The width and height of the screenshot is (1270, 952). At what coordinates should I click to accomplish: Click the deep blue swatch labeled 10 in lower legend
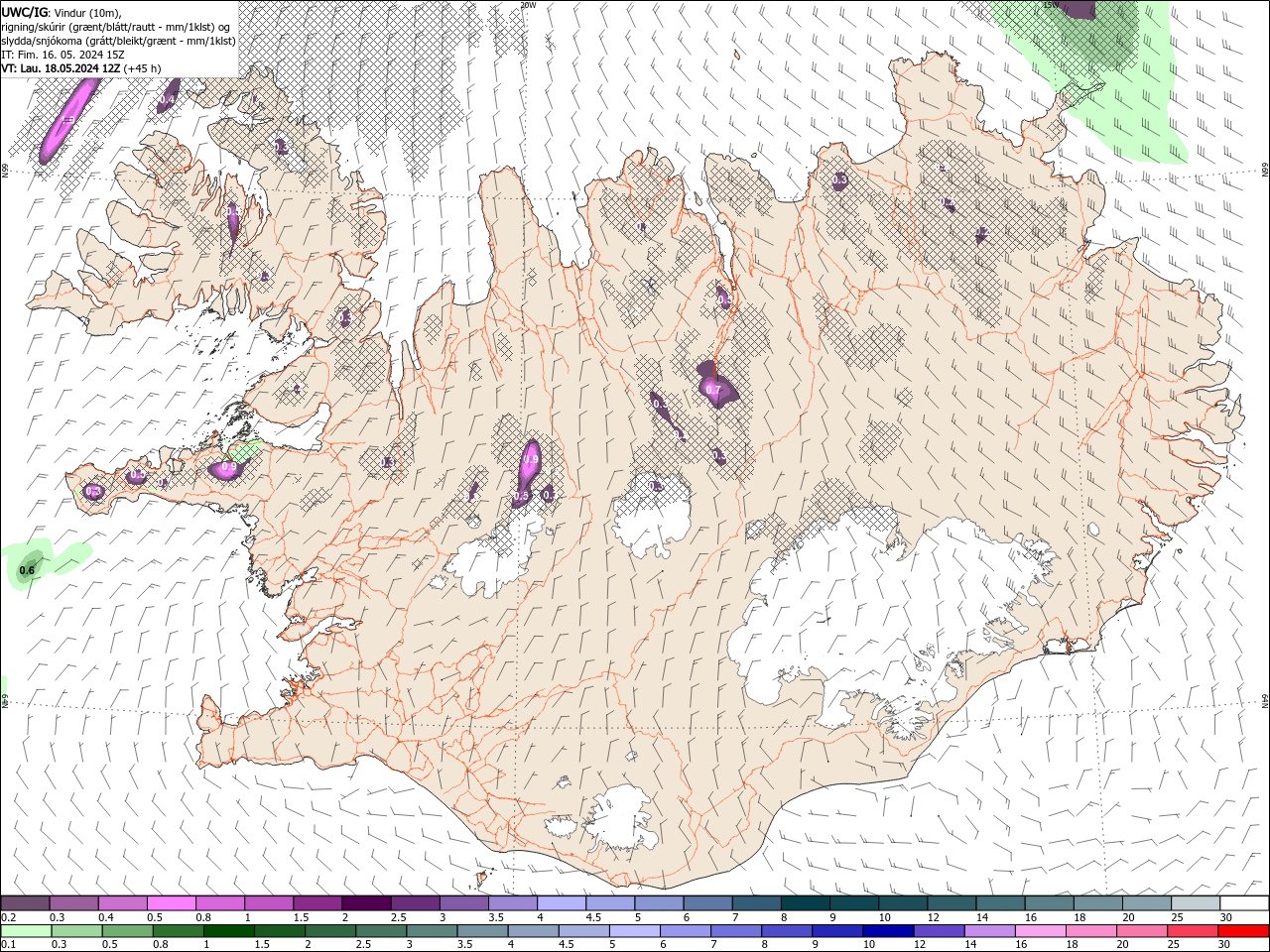pos(888,931)
